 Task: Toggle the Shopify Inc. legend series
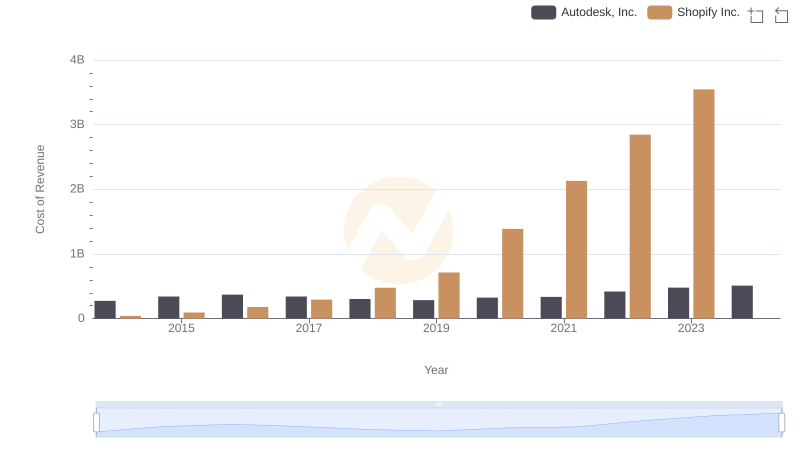pyautogui.click(x=693, y=12)
